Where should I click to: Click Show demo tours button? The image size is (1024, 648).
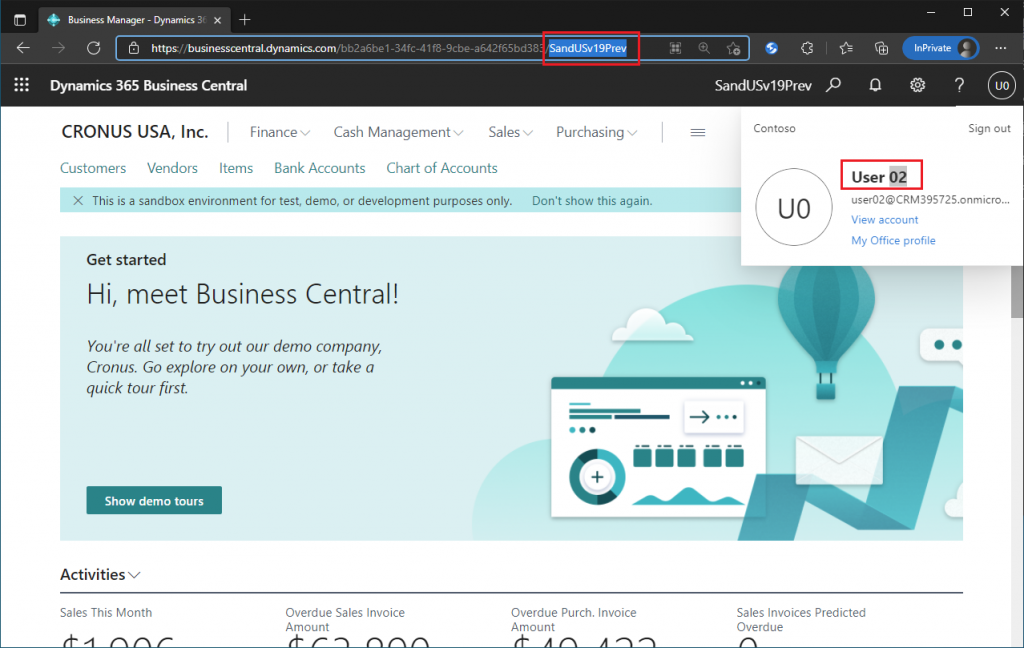coord(154,500)
